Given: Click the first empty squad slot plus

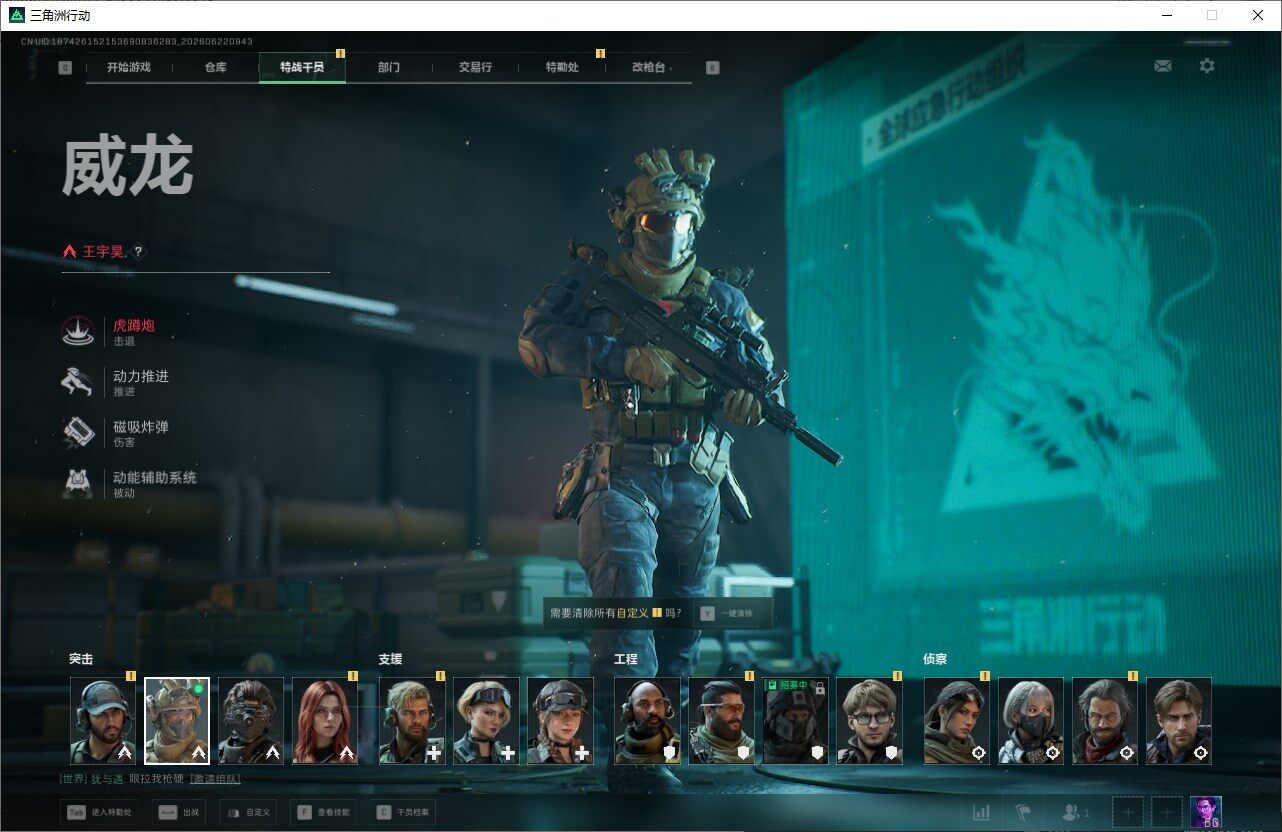Looking at the screenshot, I should [1128, 813].
